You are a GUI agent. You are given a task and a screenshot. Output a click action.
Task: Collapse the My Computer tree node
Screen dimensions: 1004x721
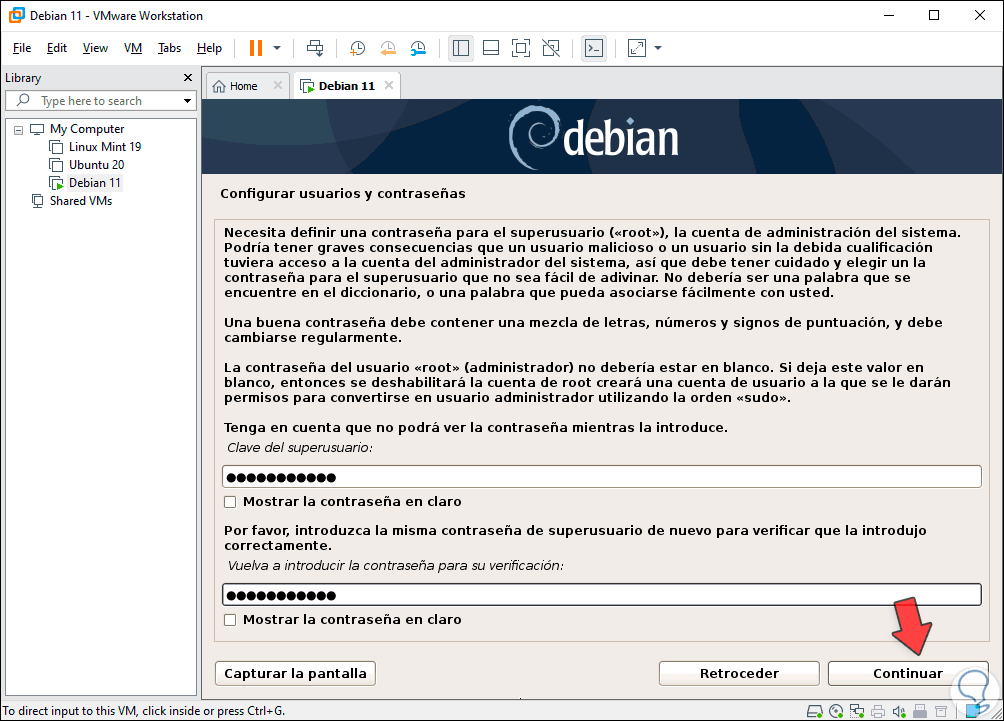pyautogui.click(x=19, y=129)
